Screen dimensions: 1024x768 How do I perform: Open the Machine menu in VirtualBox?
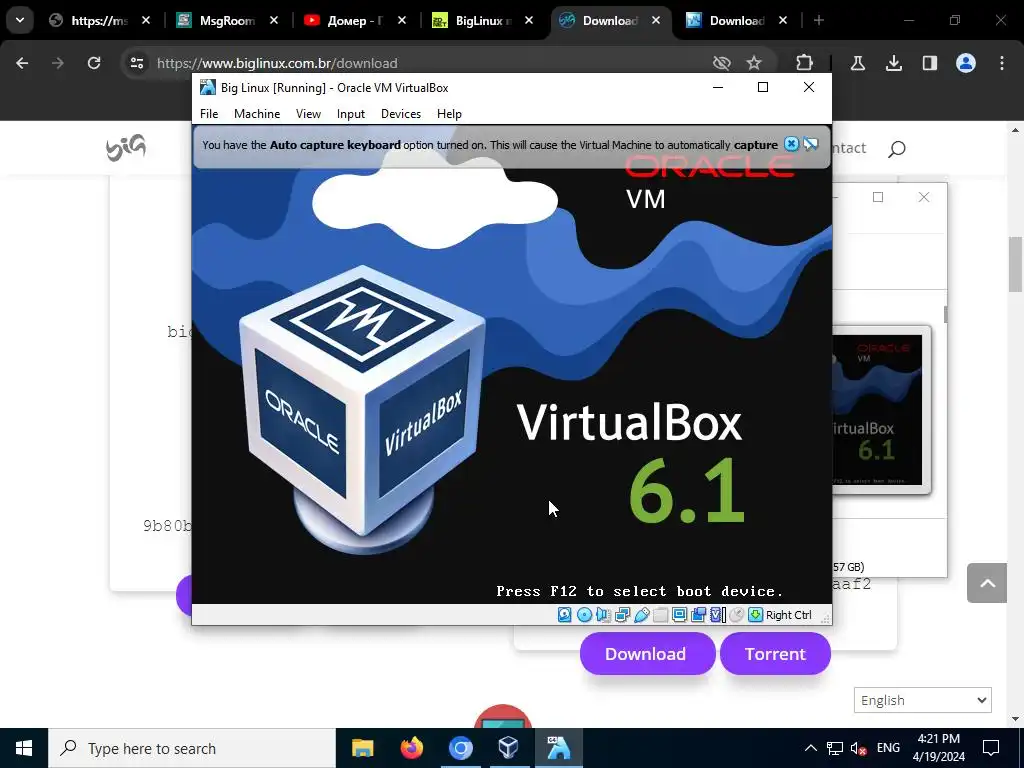257,114
